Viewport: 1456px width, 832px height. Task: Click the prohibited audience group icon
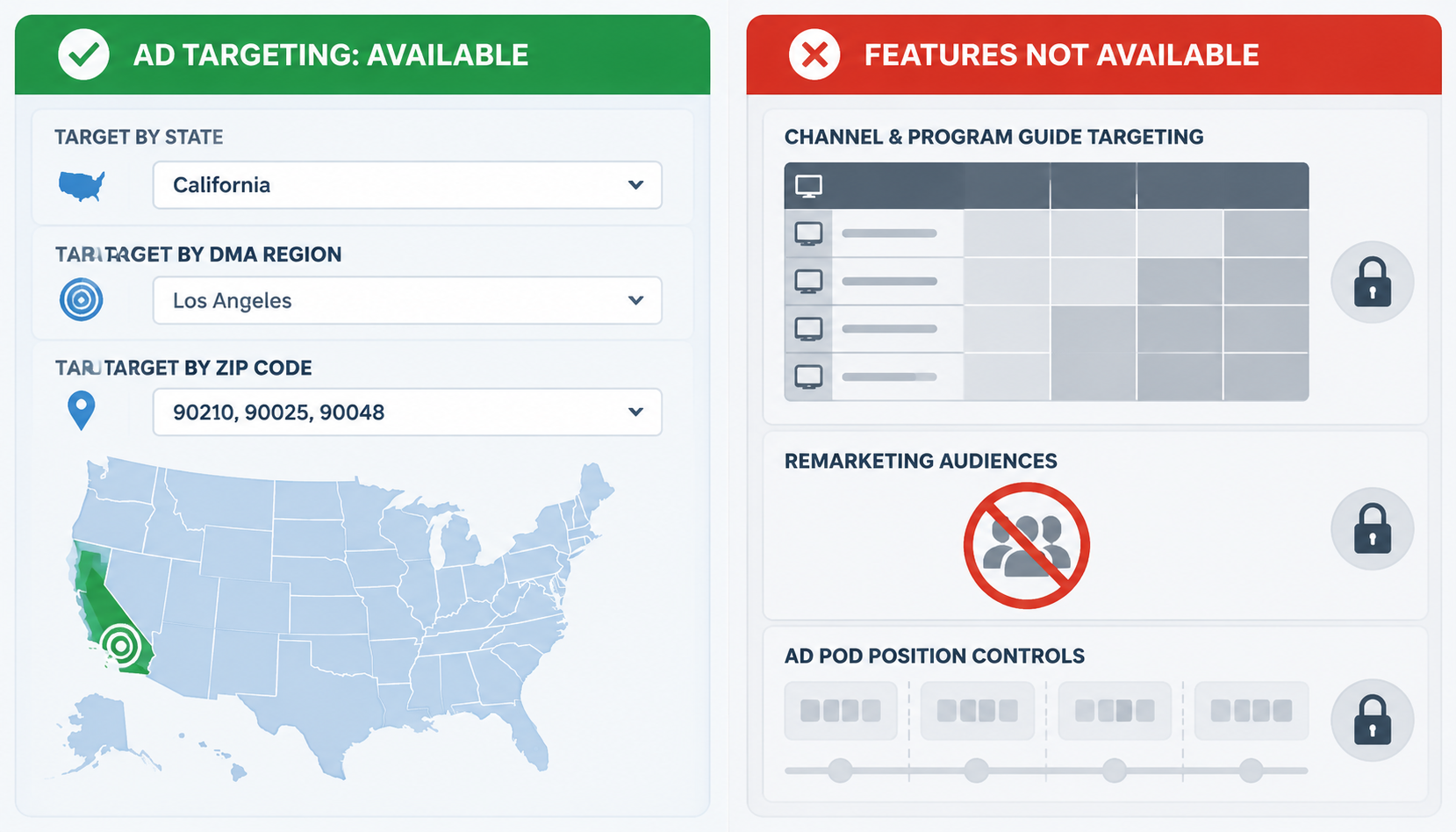click(1026, 545)
